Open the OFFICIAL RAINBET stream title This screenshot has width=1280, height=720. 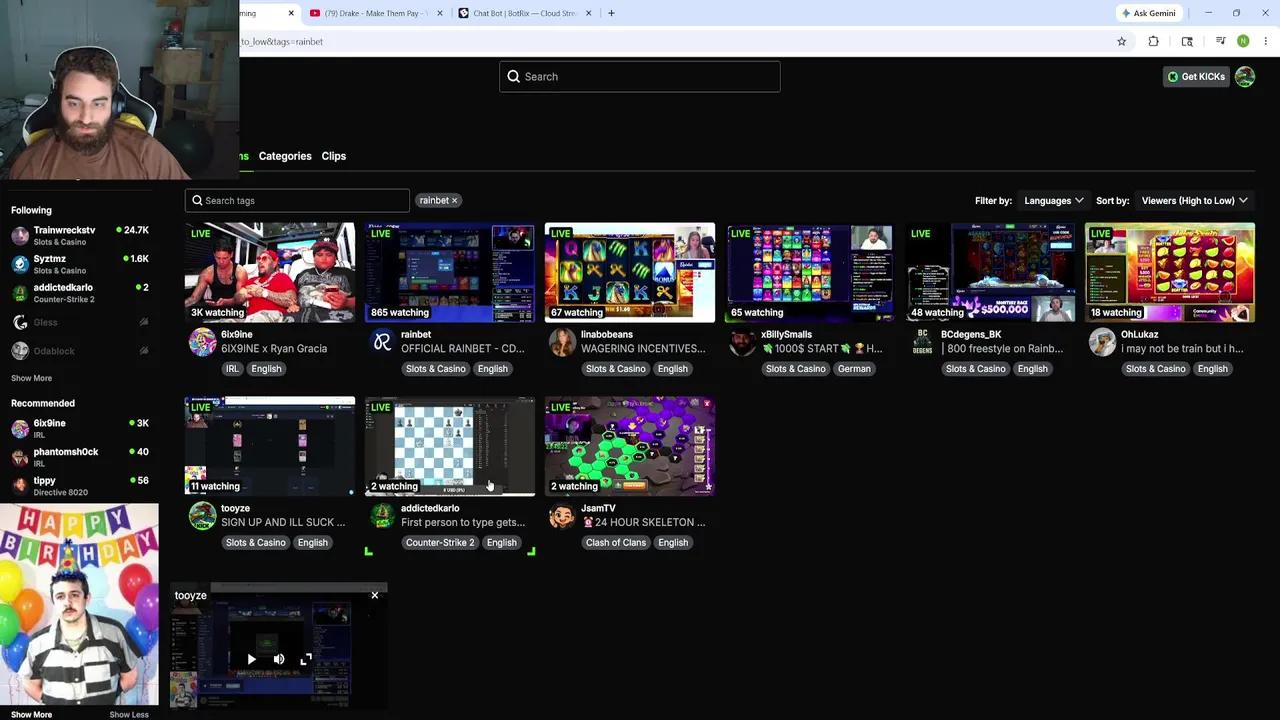462,349
